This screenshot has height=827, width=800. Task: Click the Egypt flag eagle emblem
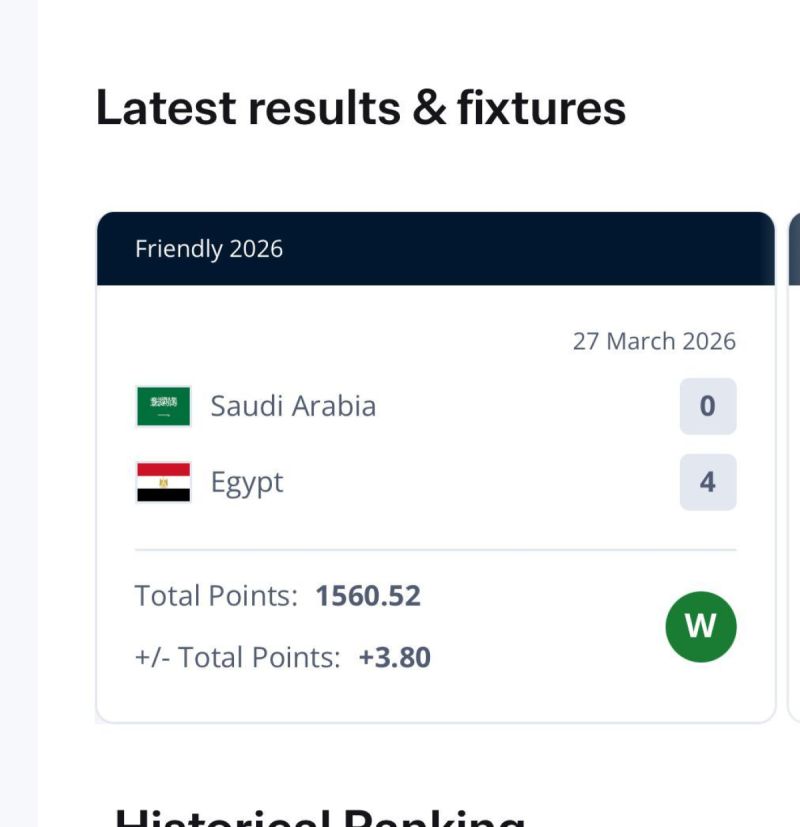coord(164,482)
